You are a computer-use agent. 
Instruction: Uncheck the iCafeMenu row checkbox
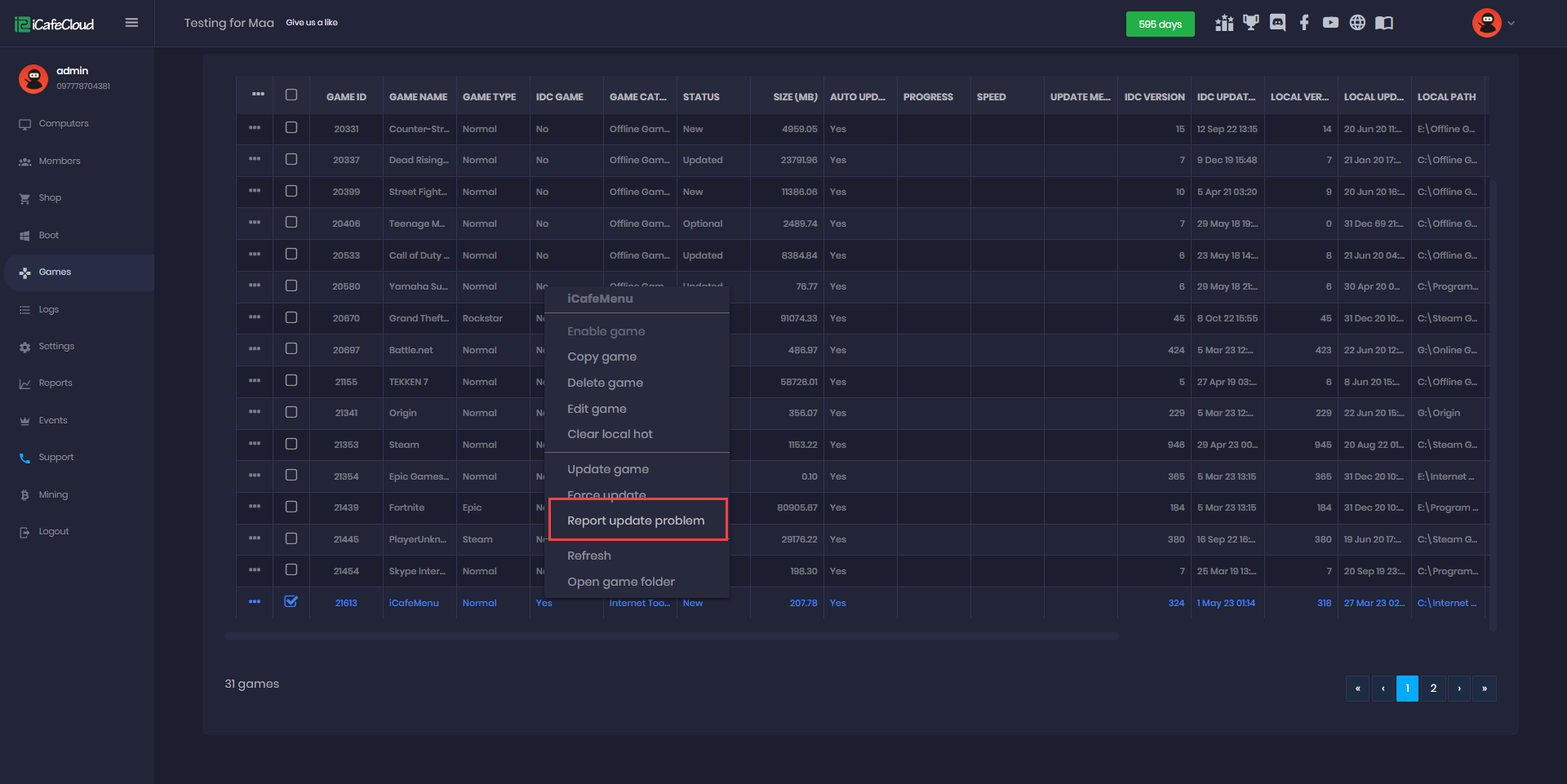point(291,602)
